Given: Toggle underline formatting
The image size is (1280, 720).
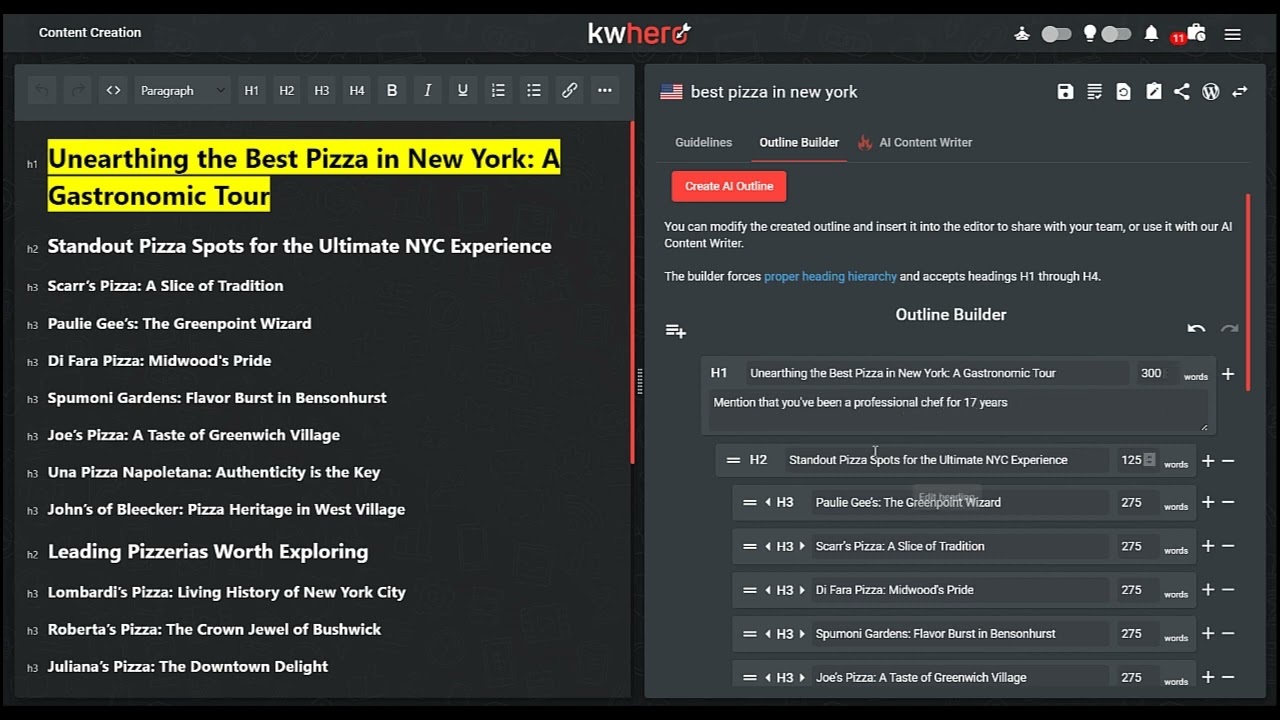Looking at the screenshot, I should 462,90.
